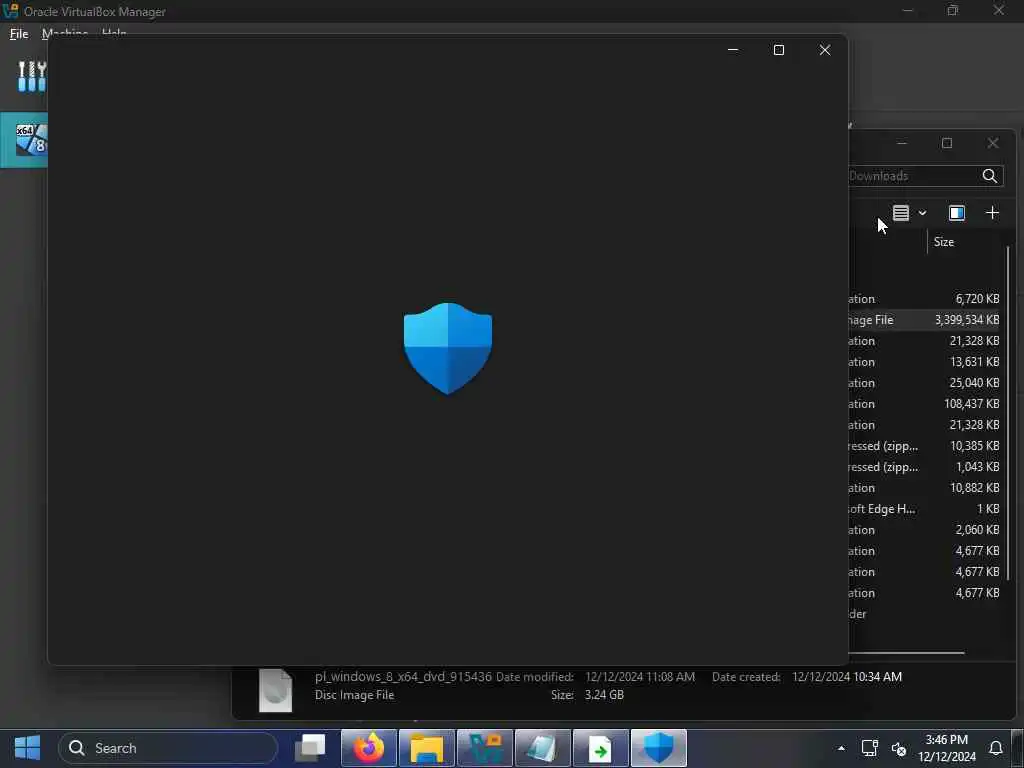The width and height of the screenshot is (1024, 768).
Task: Restore down the VirtualBox Manager window
Action: click(x=953, y=10)
